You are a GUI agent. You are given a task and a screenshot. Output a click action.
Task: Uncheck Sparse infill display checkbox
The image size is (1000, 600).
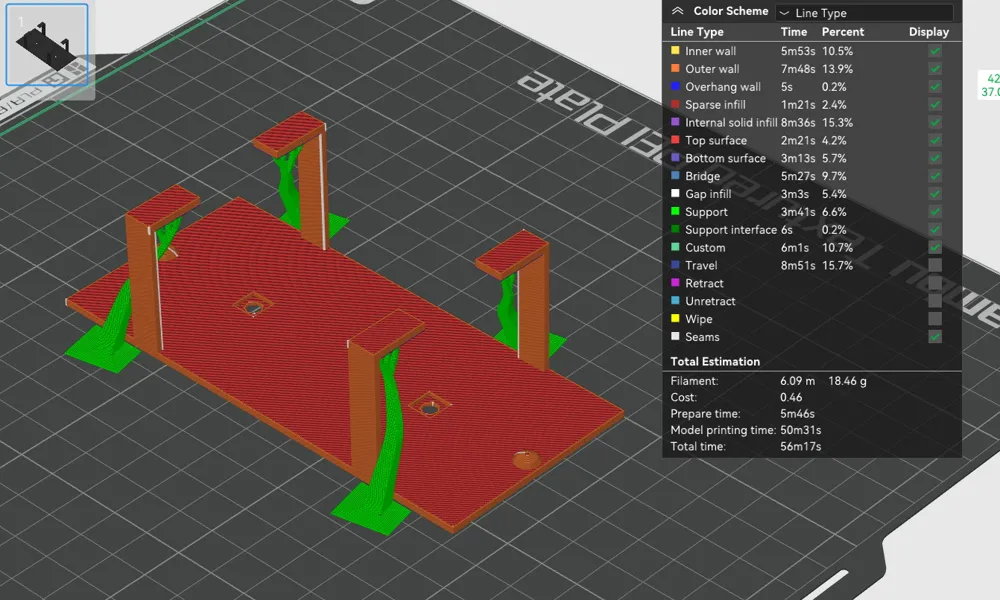pos(935,104)
